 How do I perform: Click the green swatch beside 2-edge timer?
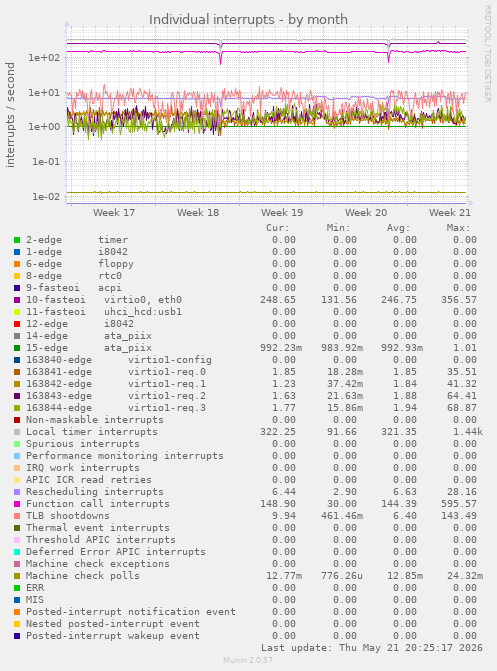click(x=17, y=240)
